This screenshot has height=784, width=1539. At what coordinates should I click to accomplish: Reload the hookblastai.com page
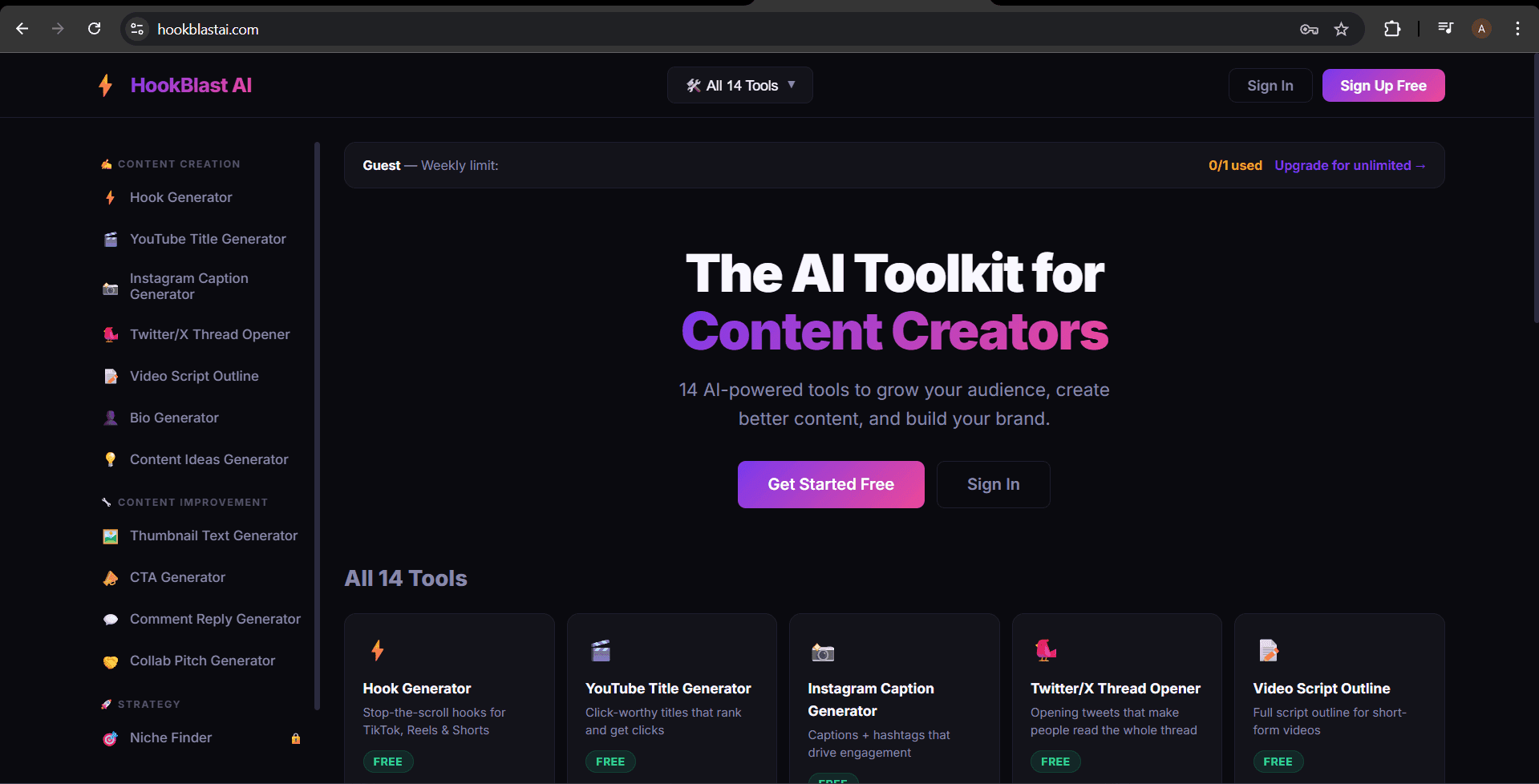point(95,29)
